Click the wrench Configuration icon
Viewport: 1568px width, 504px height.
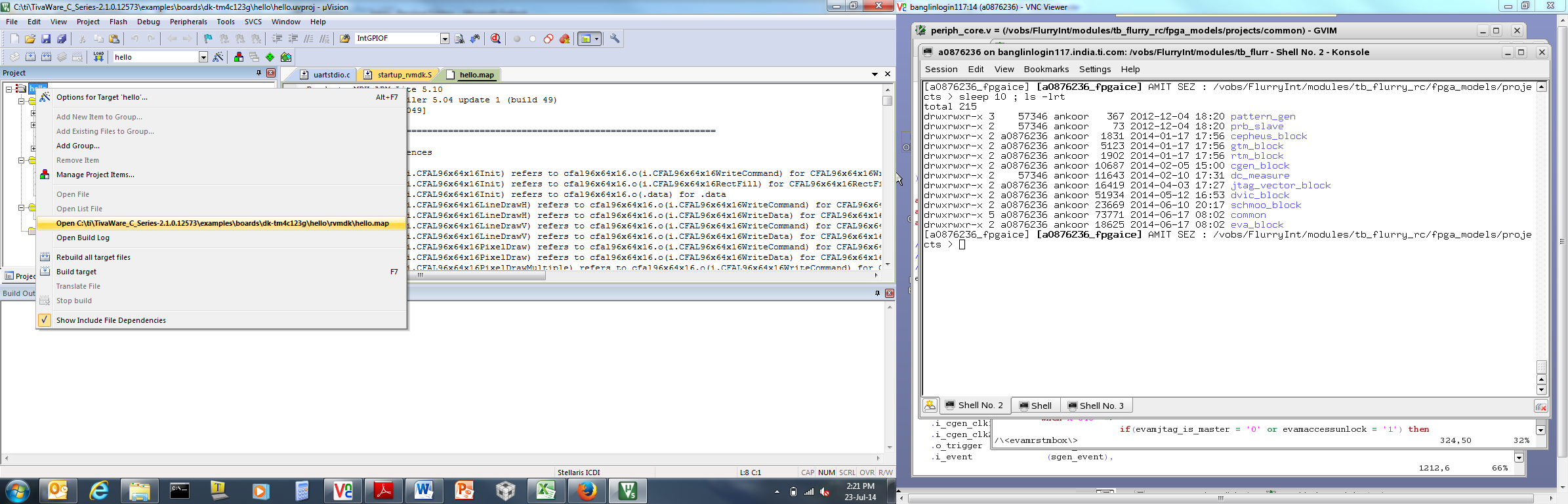(x=615, y=39)
